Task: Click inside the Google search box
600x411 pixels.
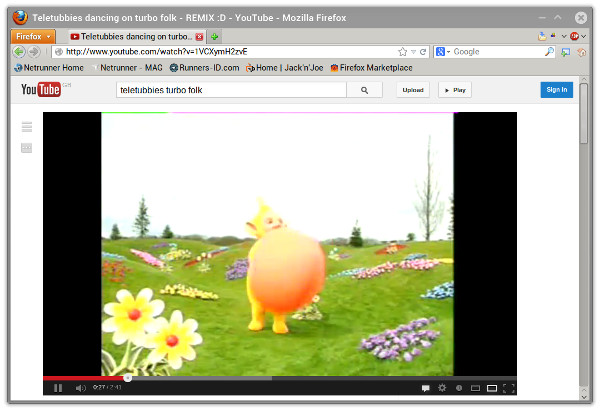Action: pyautogui.click(x=497, y=52)
